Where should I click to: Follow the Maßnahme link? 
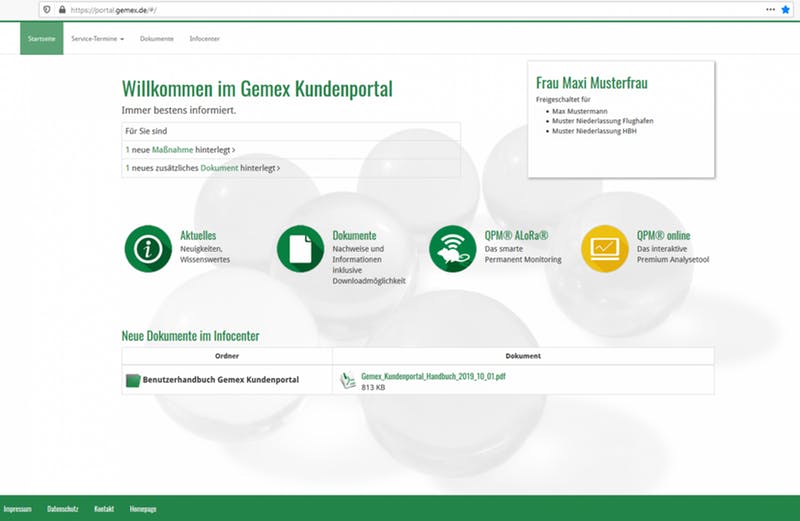[x=172, y=150]
